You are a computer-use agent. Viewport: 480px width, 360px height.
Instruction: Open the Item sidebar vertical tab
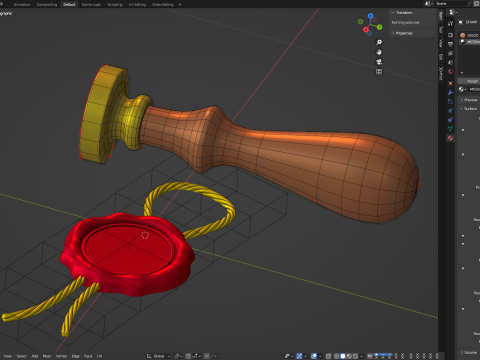tap(441, 16)
